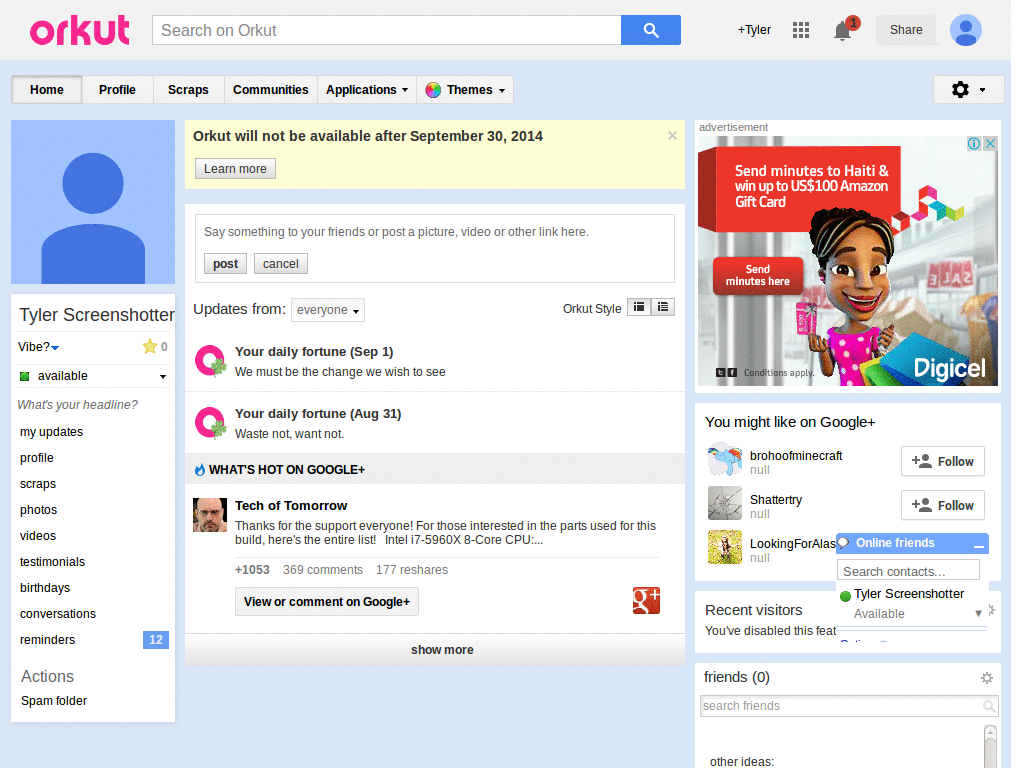The height and width of the screenshot is (768, 1024).
Task: Click the ad info icon
Action: [973, 144]
